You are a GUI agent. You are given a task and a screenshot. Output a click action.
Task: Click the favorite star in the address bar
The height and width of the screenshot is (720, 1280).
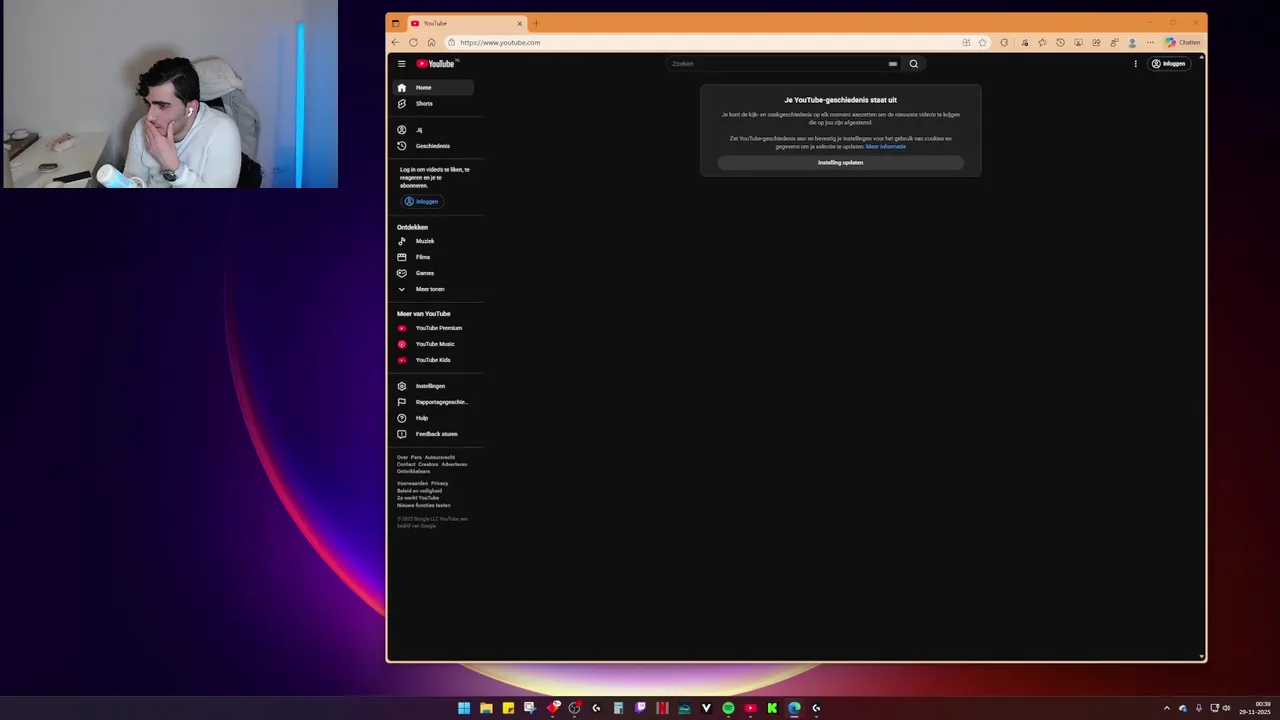pyautogui.click(x=982, y=42)
